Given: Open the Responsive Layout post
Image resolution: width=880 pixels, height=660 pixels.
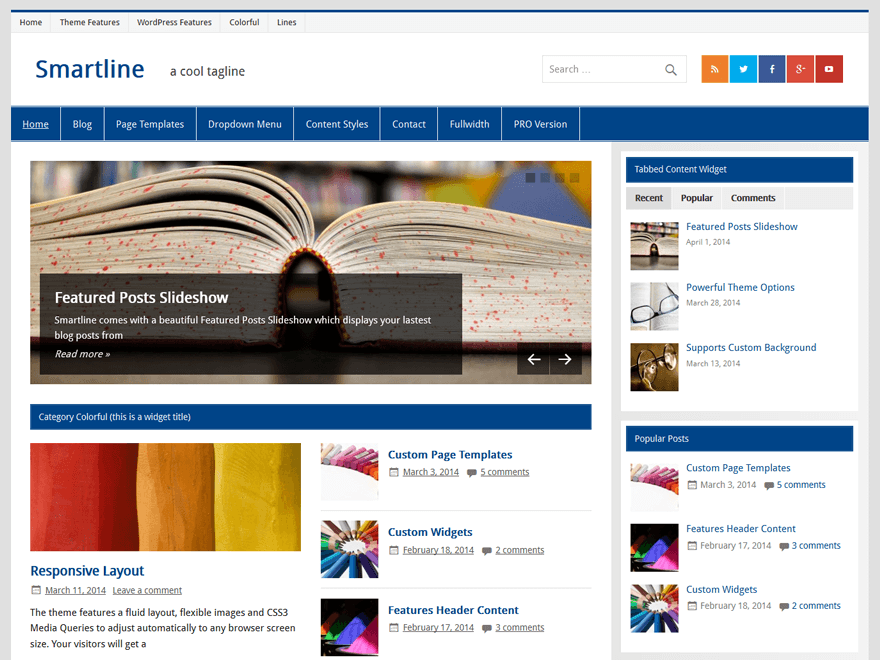Looking at the screenshot, I should click(87, 570).
